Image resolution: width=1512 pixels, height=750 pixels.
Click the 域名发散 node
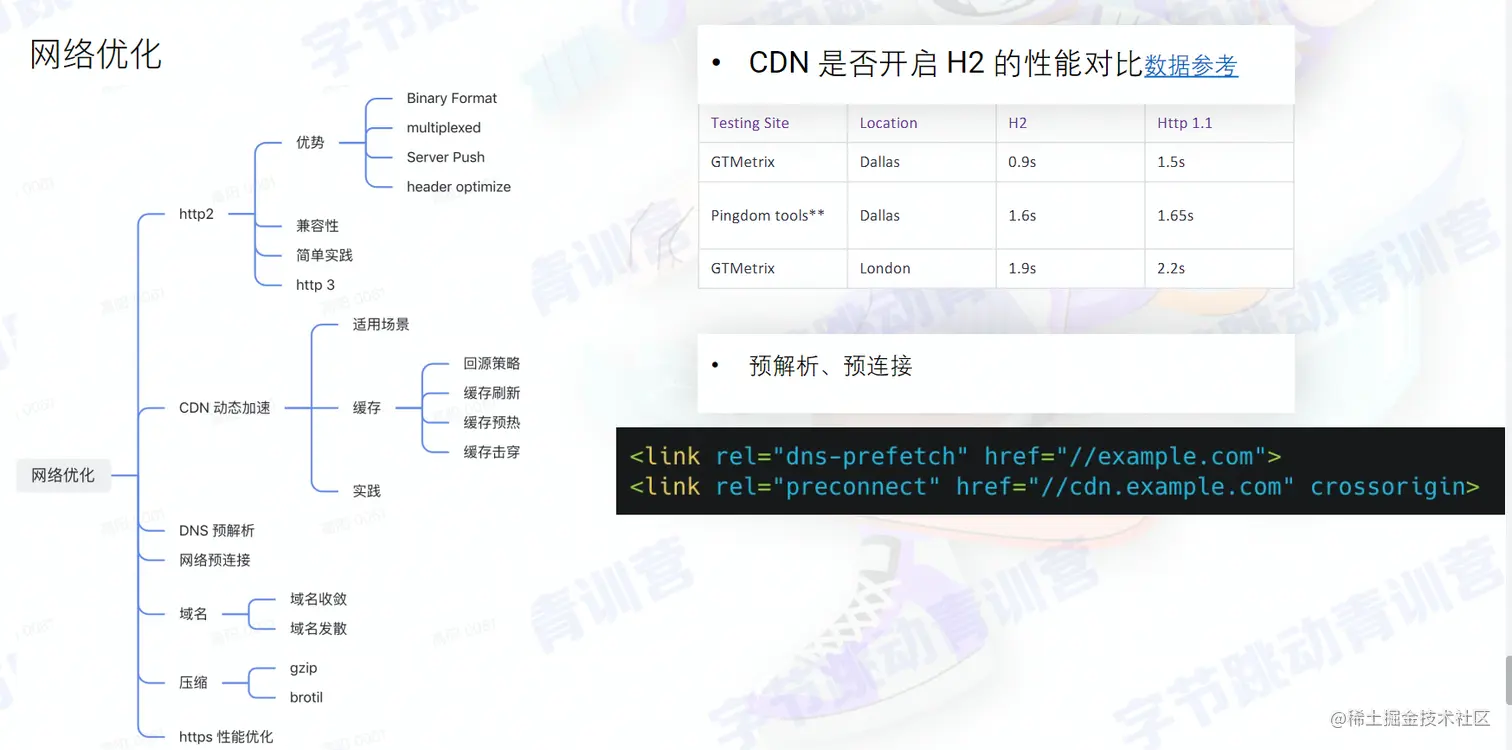(x=318, y=628)
